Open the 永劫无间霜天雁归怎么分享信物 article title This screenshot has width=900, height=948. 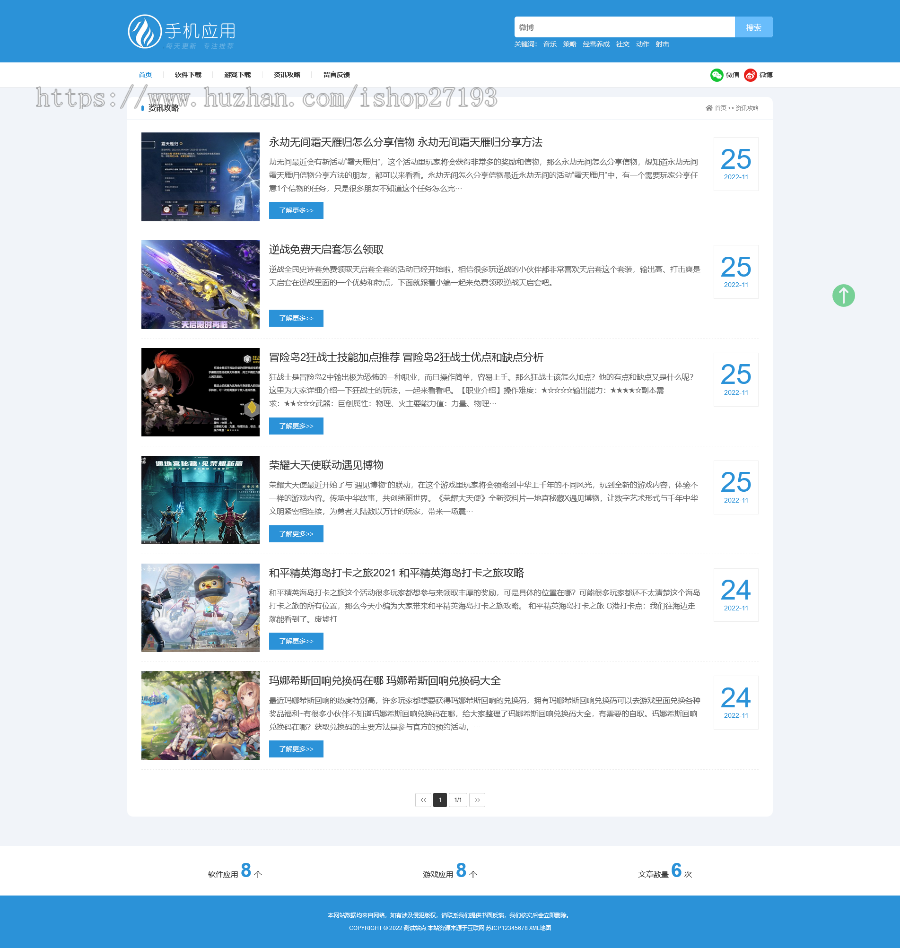[x=406, y=142]
